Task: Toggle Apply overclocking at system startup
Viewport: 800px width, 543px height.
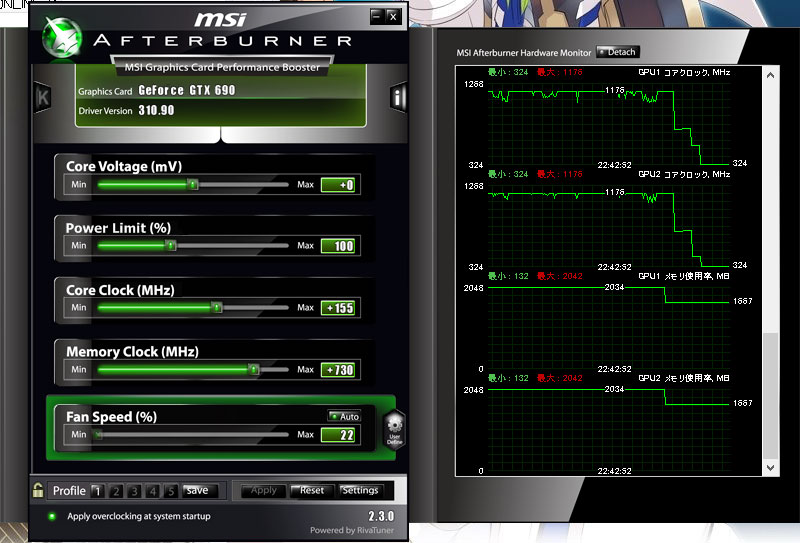Action: [x=52, y=516]
